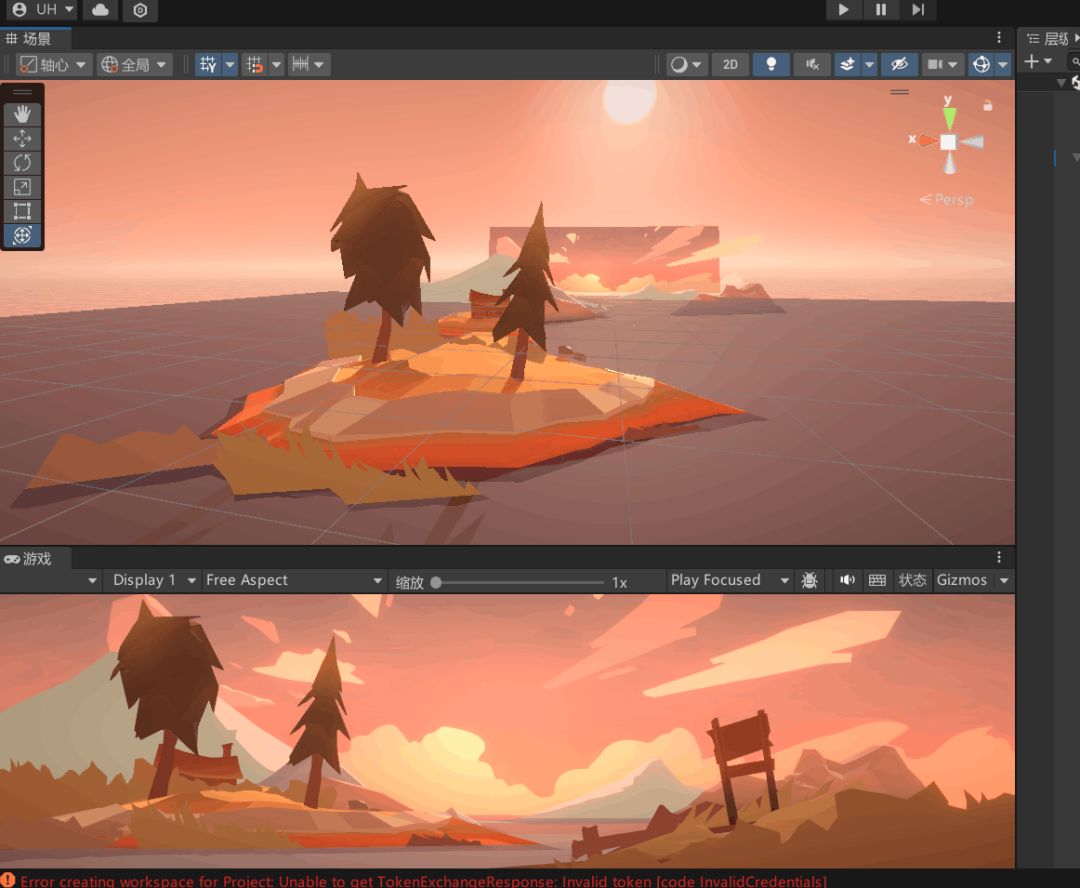Click the tool overlay drag handle
Viewport: 1080px width, 888px height.
[x=22, y=92]
